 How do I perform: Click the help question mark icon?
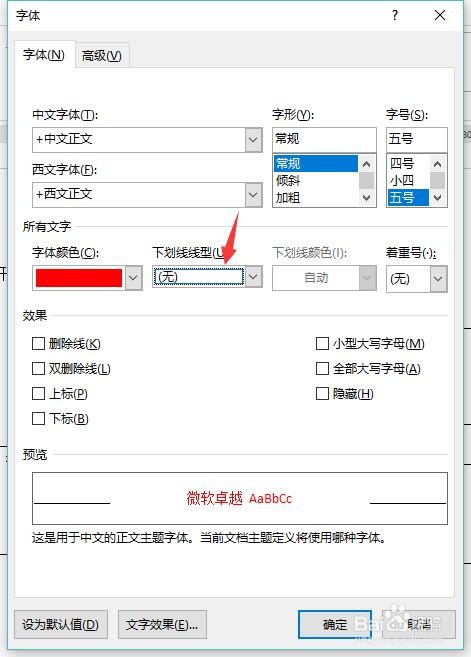tap(395, 16)
